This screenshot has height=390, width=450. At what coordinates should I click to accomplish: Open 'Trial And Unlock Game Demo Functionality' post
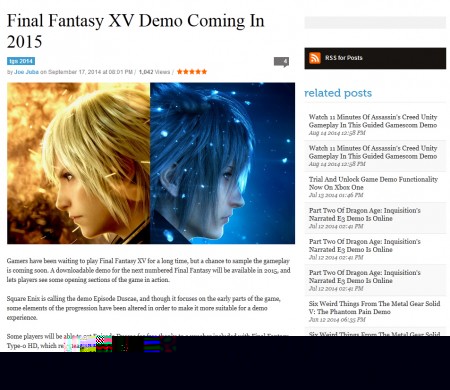coord(373,183)
